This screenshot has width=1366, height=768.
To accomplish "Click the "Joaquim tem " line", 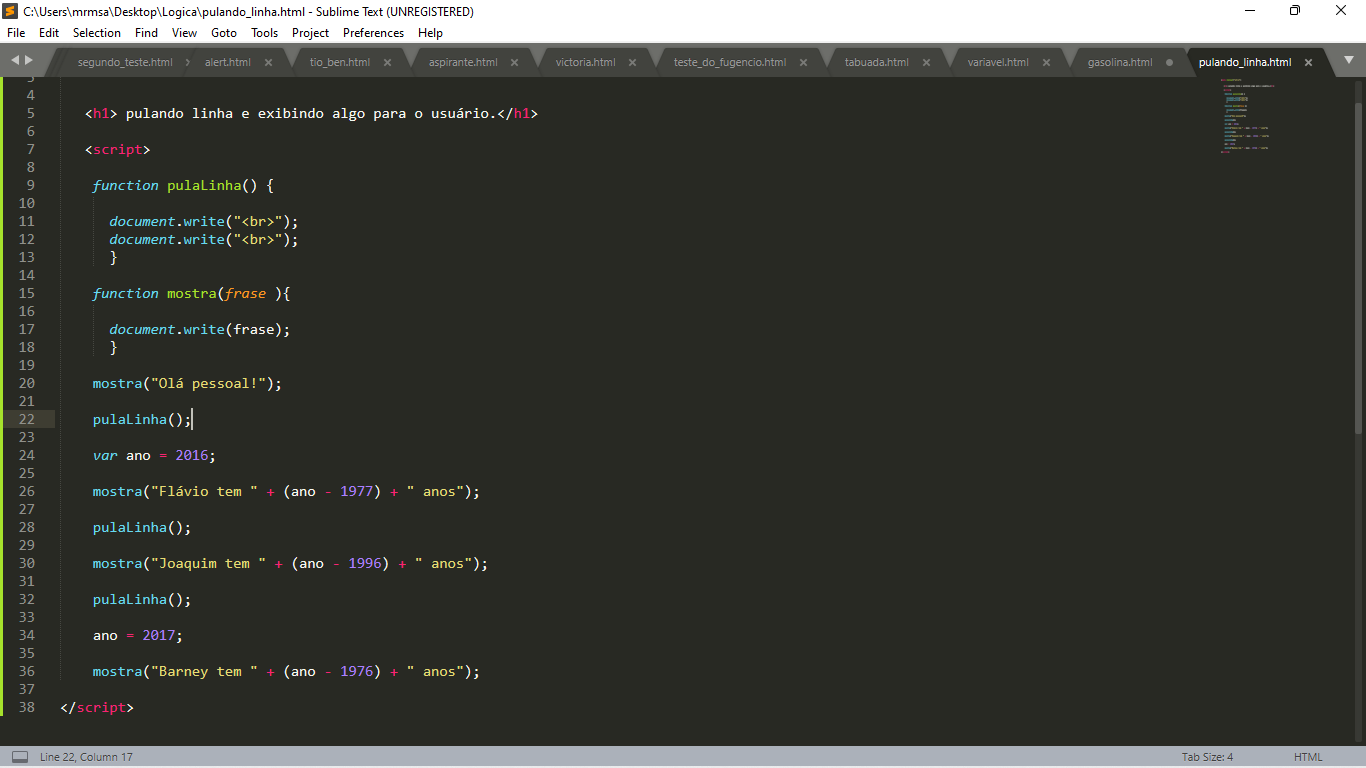I will pyautogui.click(x=290, y=563).
